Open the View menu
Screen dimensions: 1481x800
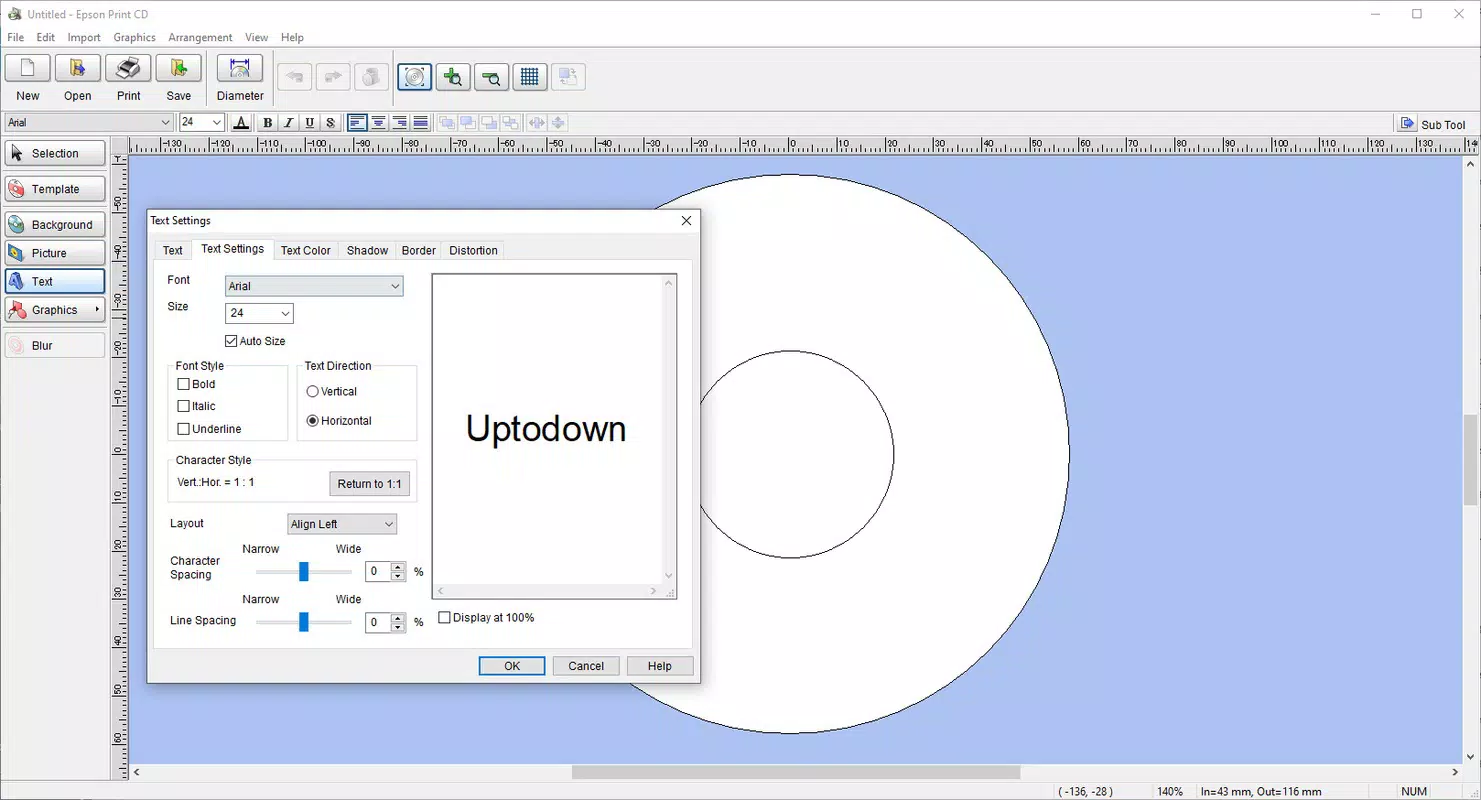point(256,37)
